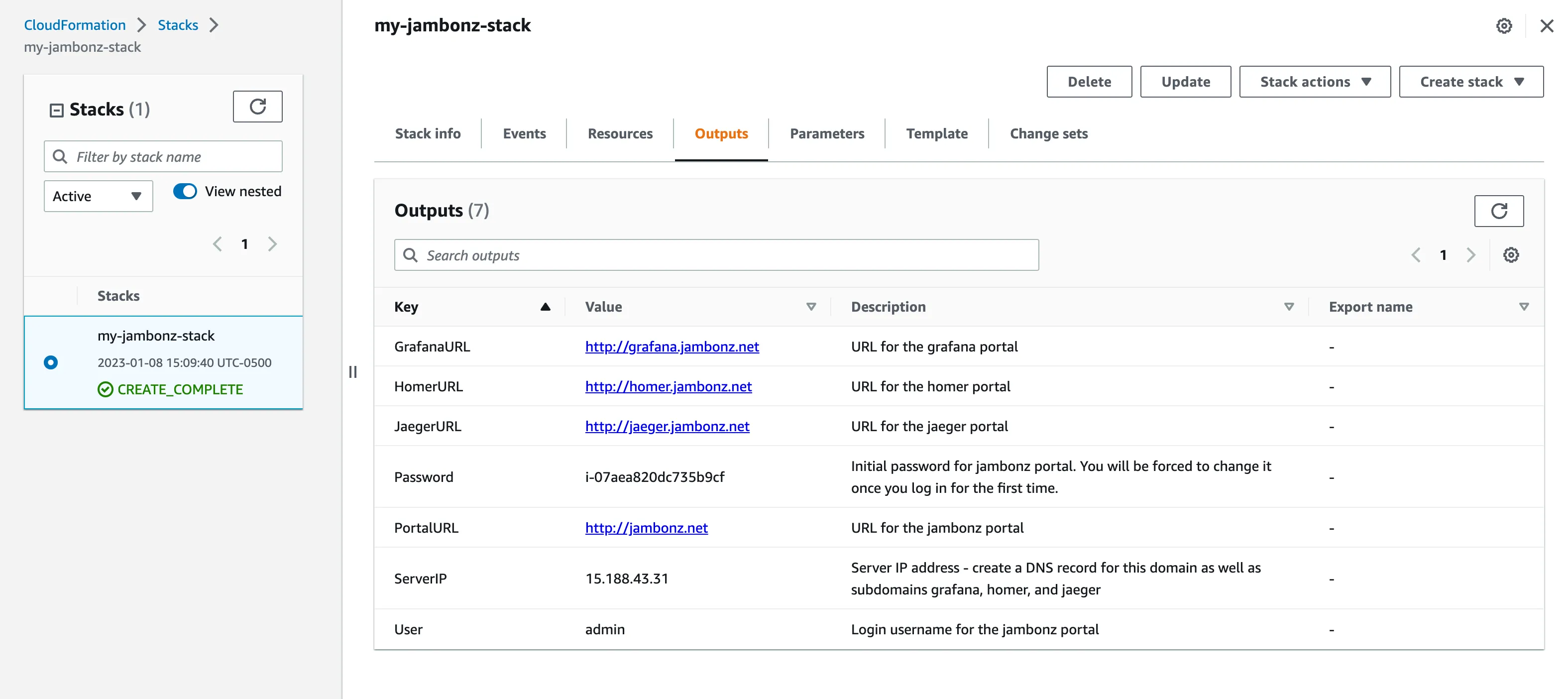Screen dimensions: 1568x699
Task: Sort by Export name column arrow
Action: click(1524, 307)
